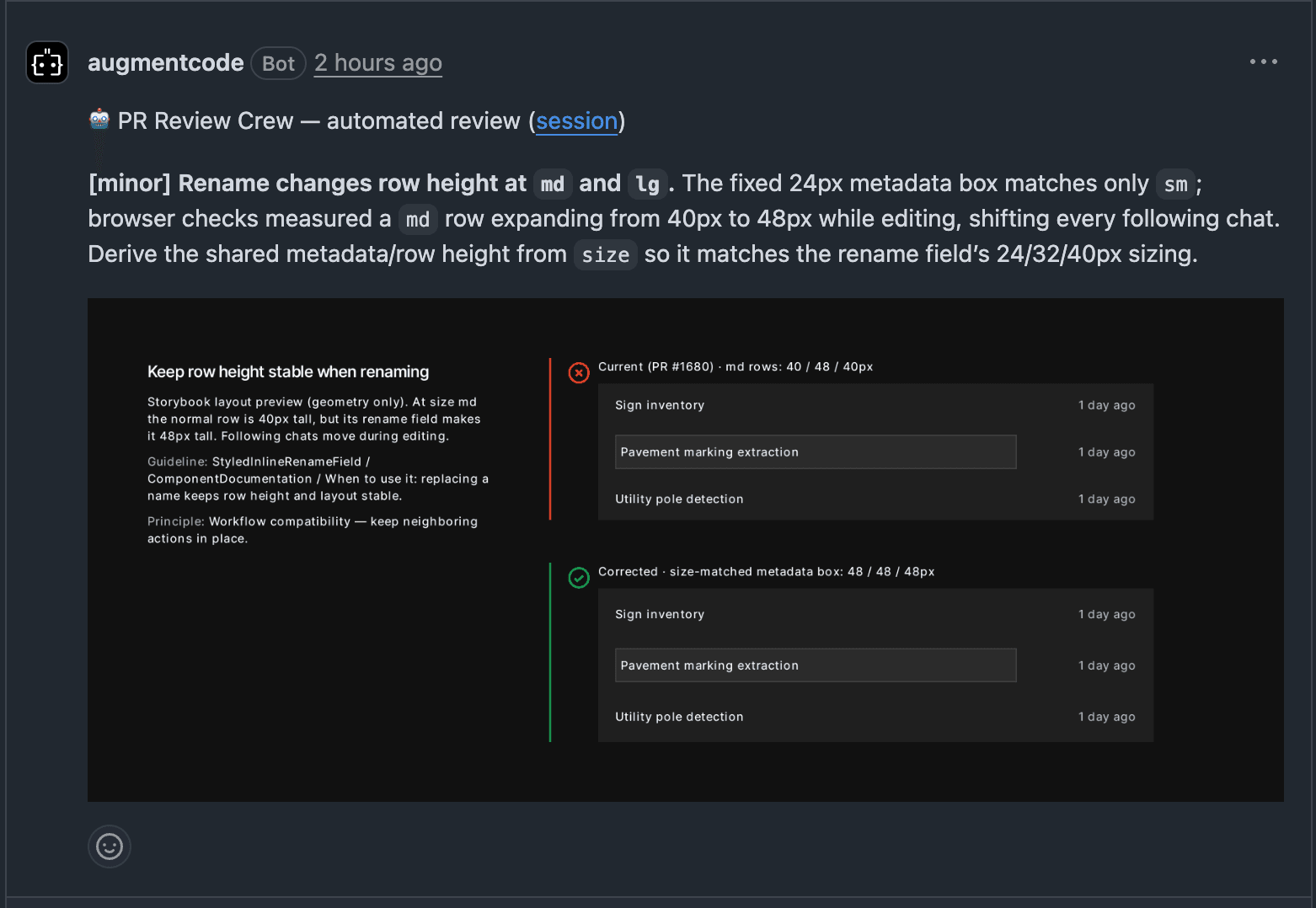The width and height of the screenshot is (1316, 908).
Task: Click the sm inline code token
Action: (x=1175, y=184)
